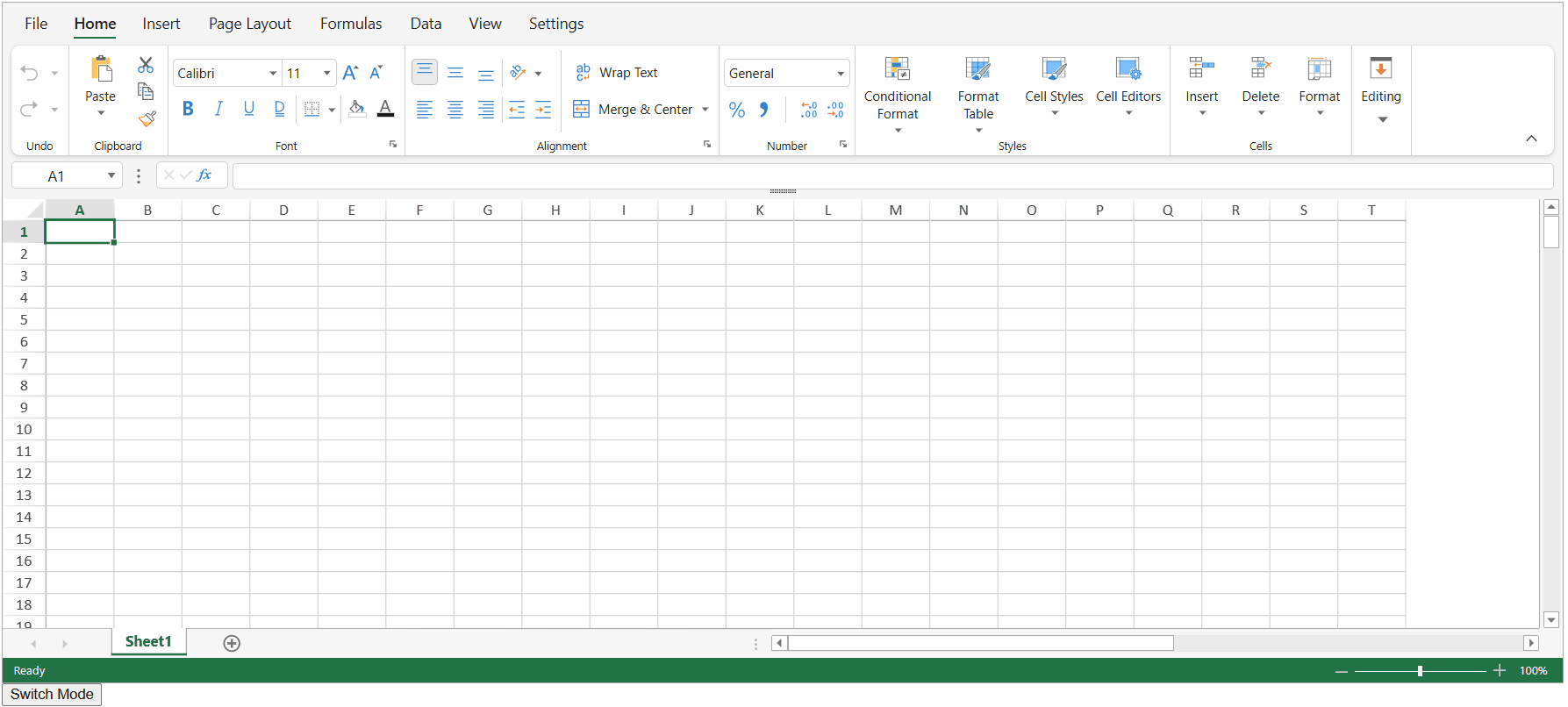This screenshot has width=1568, height=707.
Task: Decrease indent in Alignment group
Action: 517,110
